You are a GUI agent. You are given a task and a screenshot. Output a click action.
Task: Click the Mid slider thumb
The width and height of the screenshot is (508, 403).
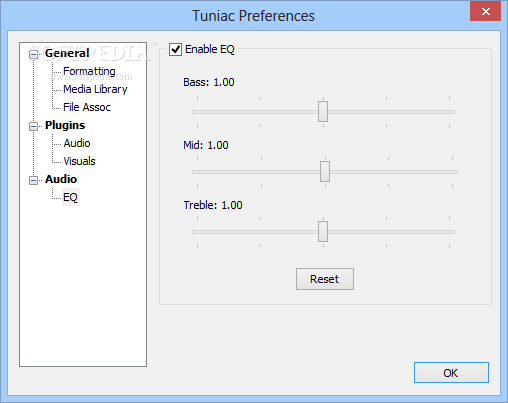pyautogui.click(x=325, y=171)
